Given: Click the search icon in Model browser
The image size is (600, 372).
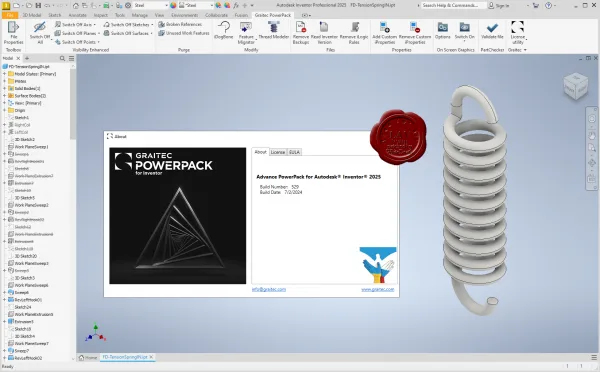Looking at the screenshot, I should pyautogui.click(x=62, y=58).
